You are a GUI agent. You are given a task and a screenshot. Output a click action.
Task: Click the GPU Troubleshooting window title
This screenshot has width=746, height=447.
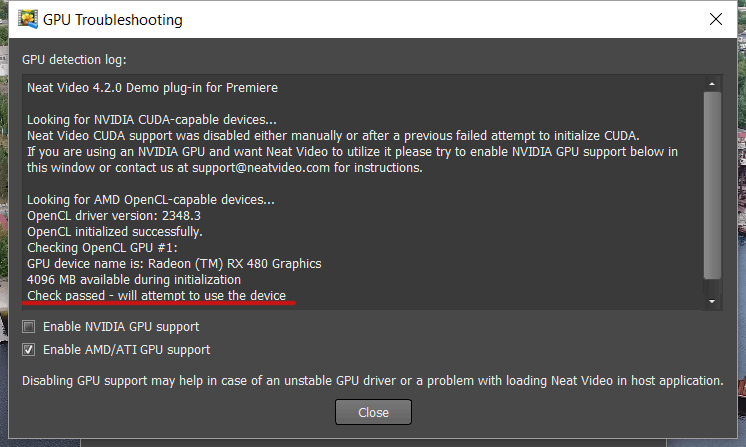pos(113,20)
